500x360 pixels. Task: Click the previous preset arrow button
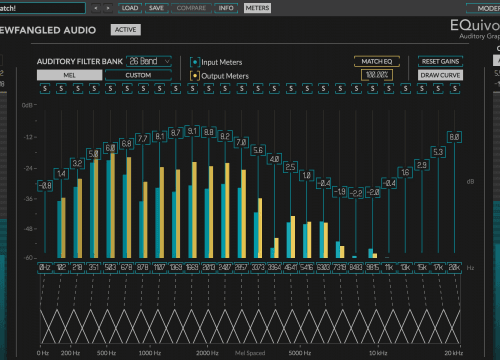pyautogui.click(x=96, y=8)
